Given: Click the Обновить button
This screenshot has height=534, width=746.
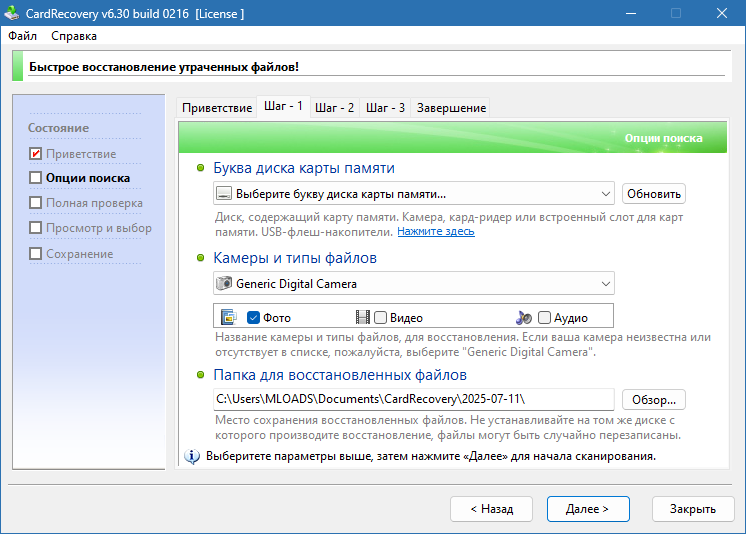Looking at the screenshot, I should coord(654,194).
